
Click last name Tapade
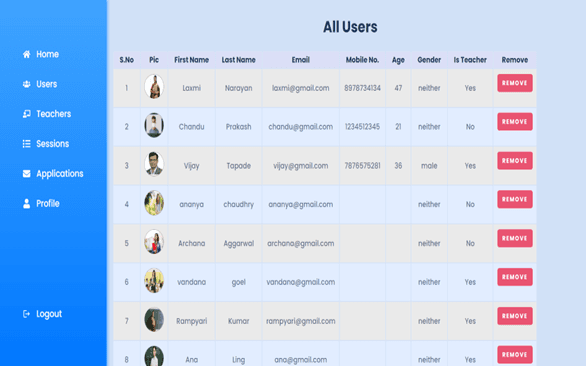pos(238,166)
